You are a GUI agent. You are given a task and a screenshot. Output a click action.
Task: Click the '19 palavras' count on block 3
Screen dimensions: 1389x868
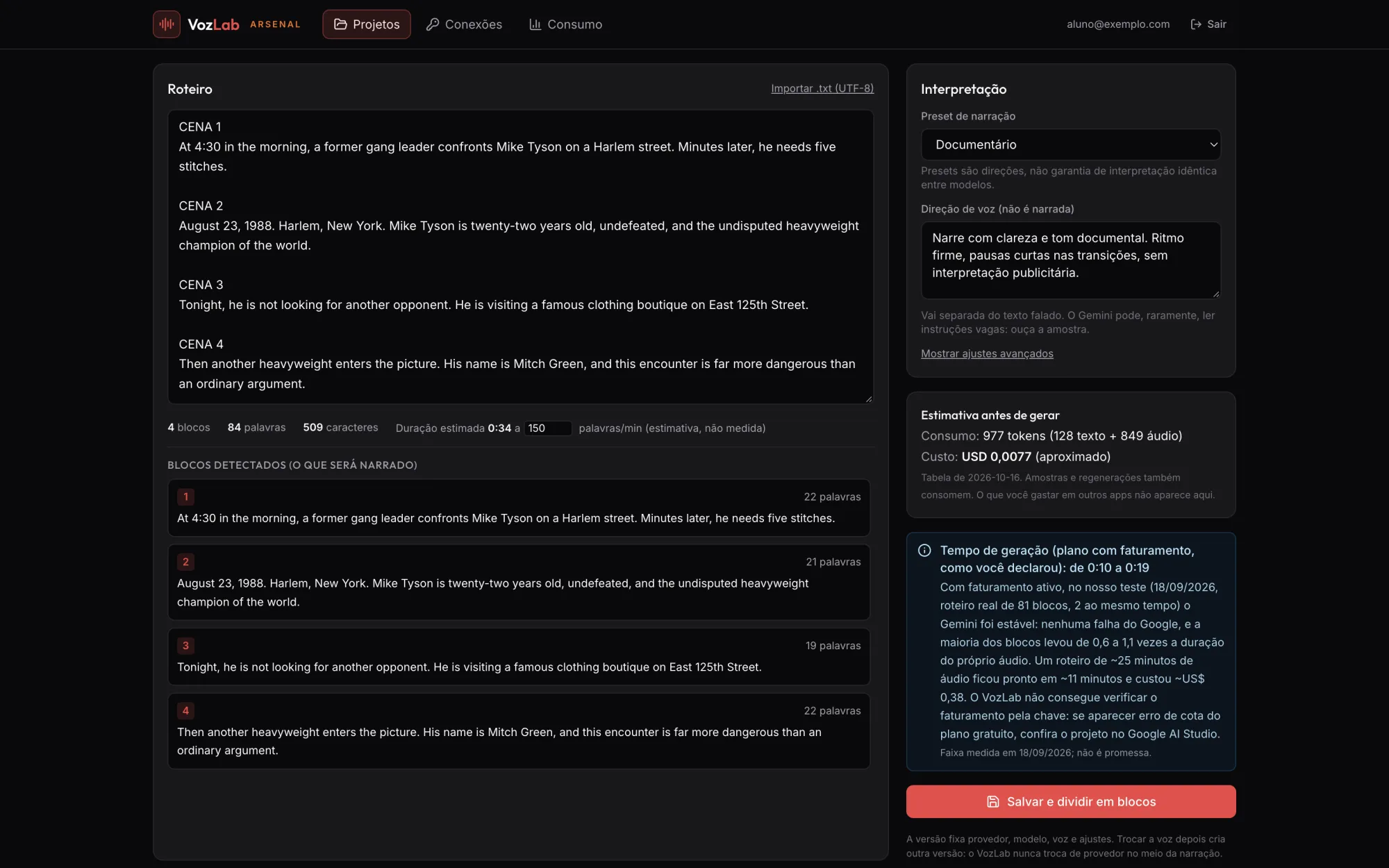pos(833,645)
